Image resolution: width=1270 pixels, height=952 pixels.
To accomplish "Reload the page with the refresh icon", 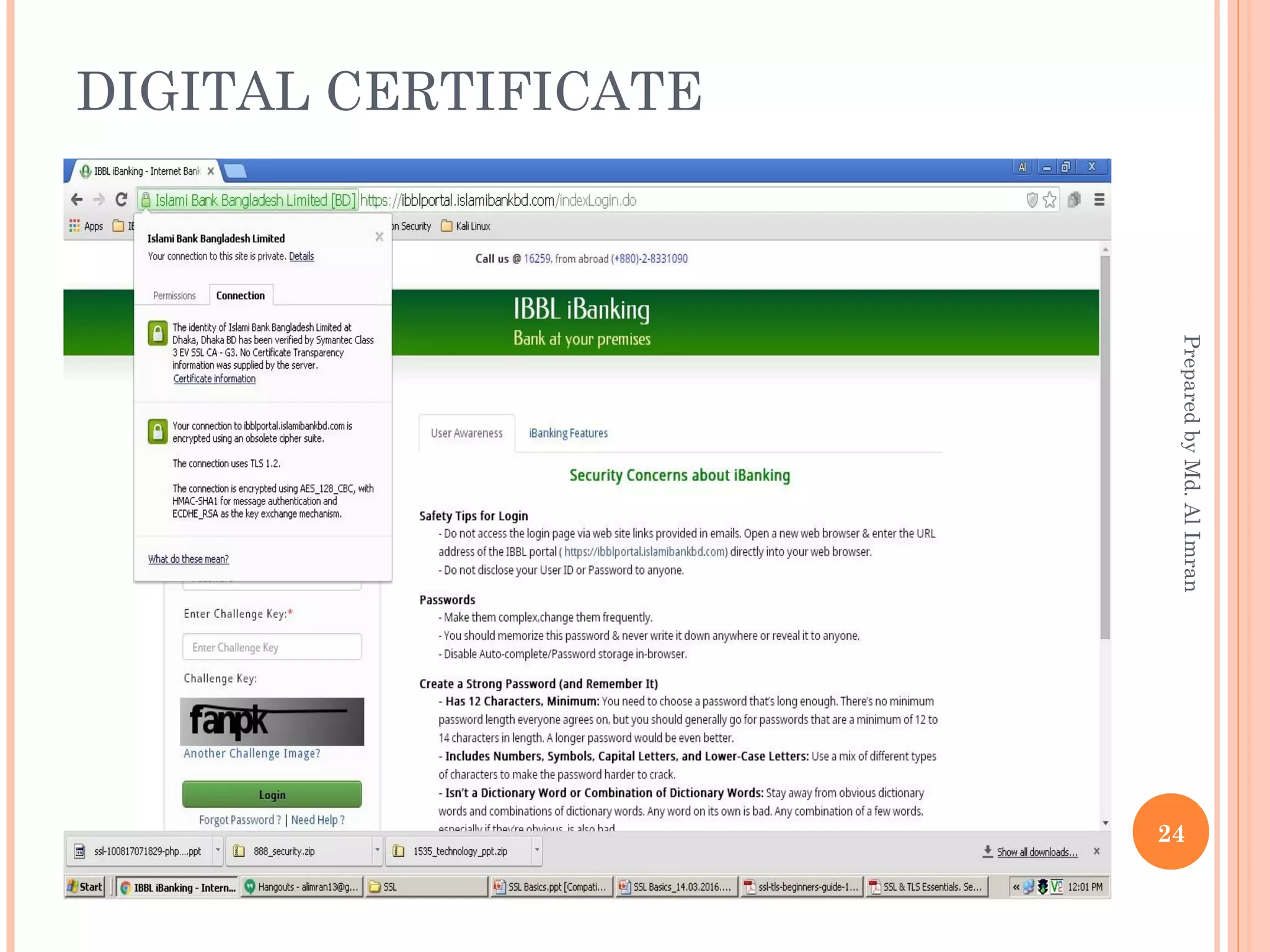I will tap(122, 200).
